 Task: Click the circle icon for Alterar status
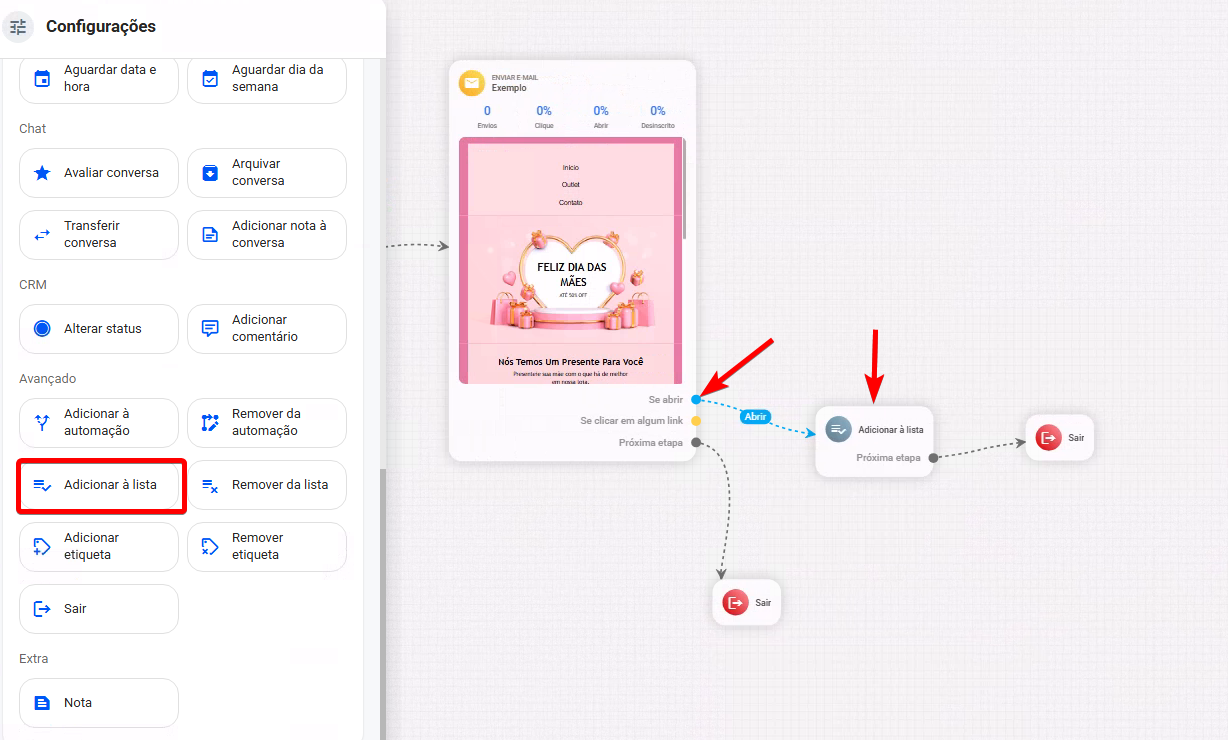click(42, 329)
